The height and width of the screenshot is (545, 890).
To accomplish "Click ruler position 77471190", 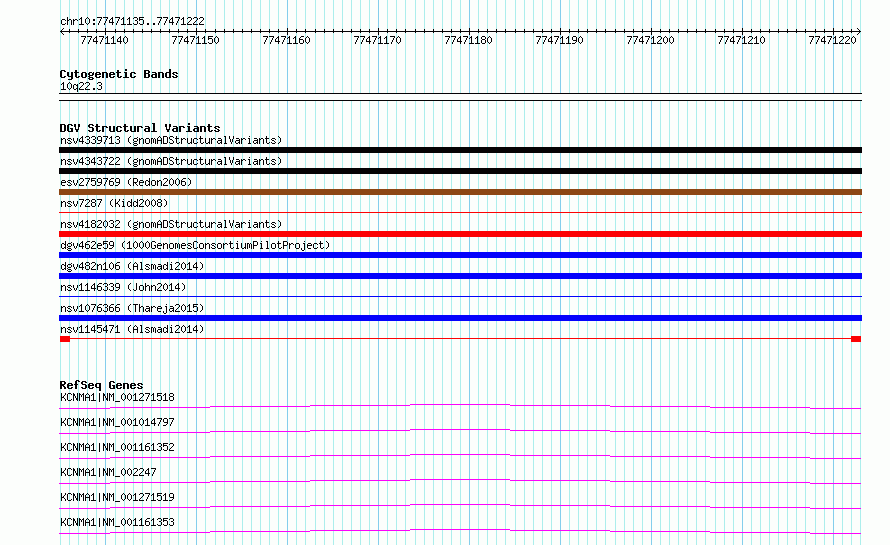I will [x=559, y=40].
